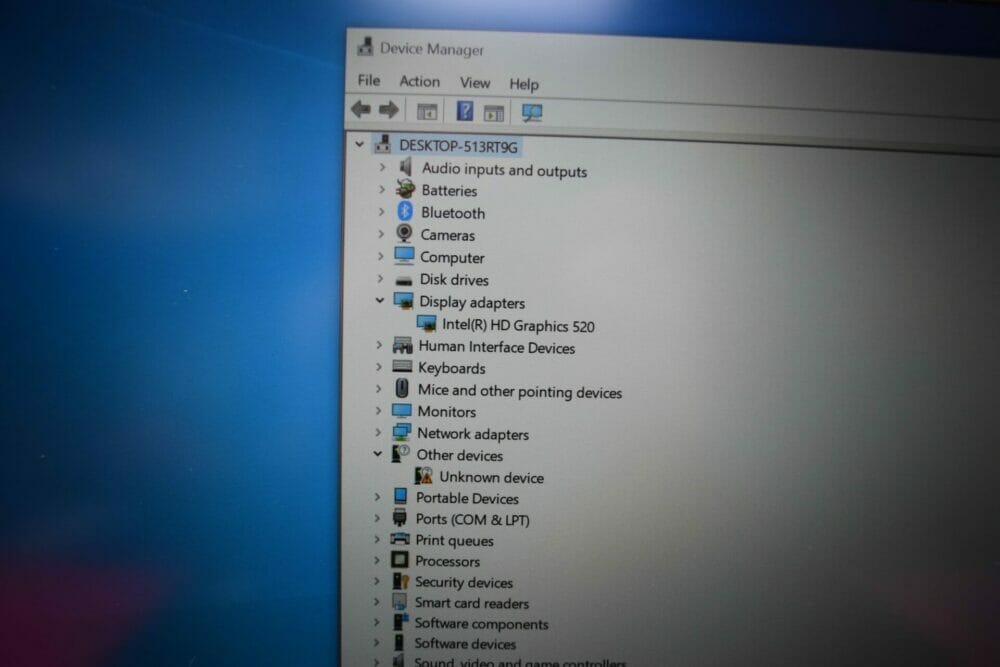This screenshot has width=1000, height=667.
Task: Select the Monitors label
Action: [x=446, y=412]
